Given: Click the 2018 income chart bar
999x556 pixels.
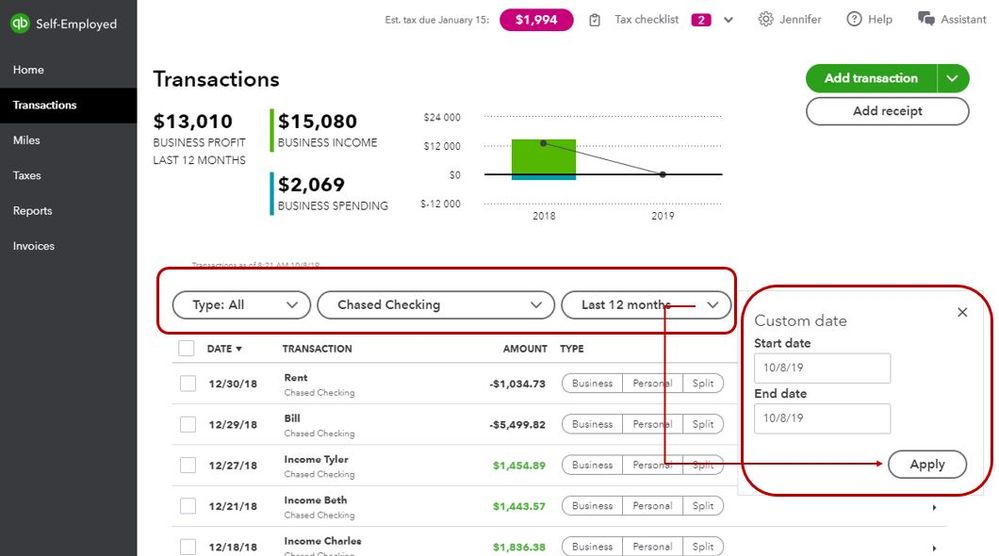Looking at the screenshot, I should 543,156.
